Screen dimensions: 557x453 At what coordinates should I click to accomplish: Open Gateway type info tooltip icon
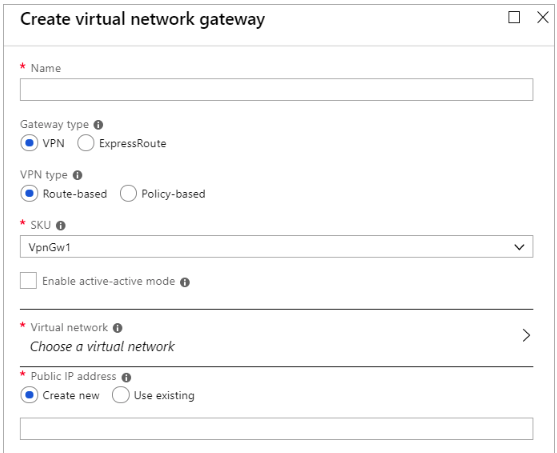point(98,125)
